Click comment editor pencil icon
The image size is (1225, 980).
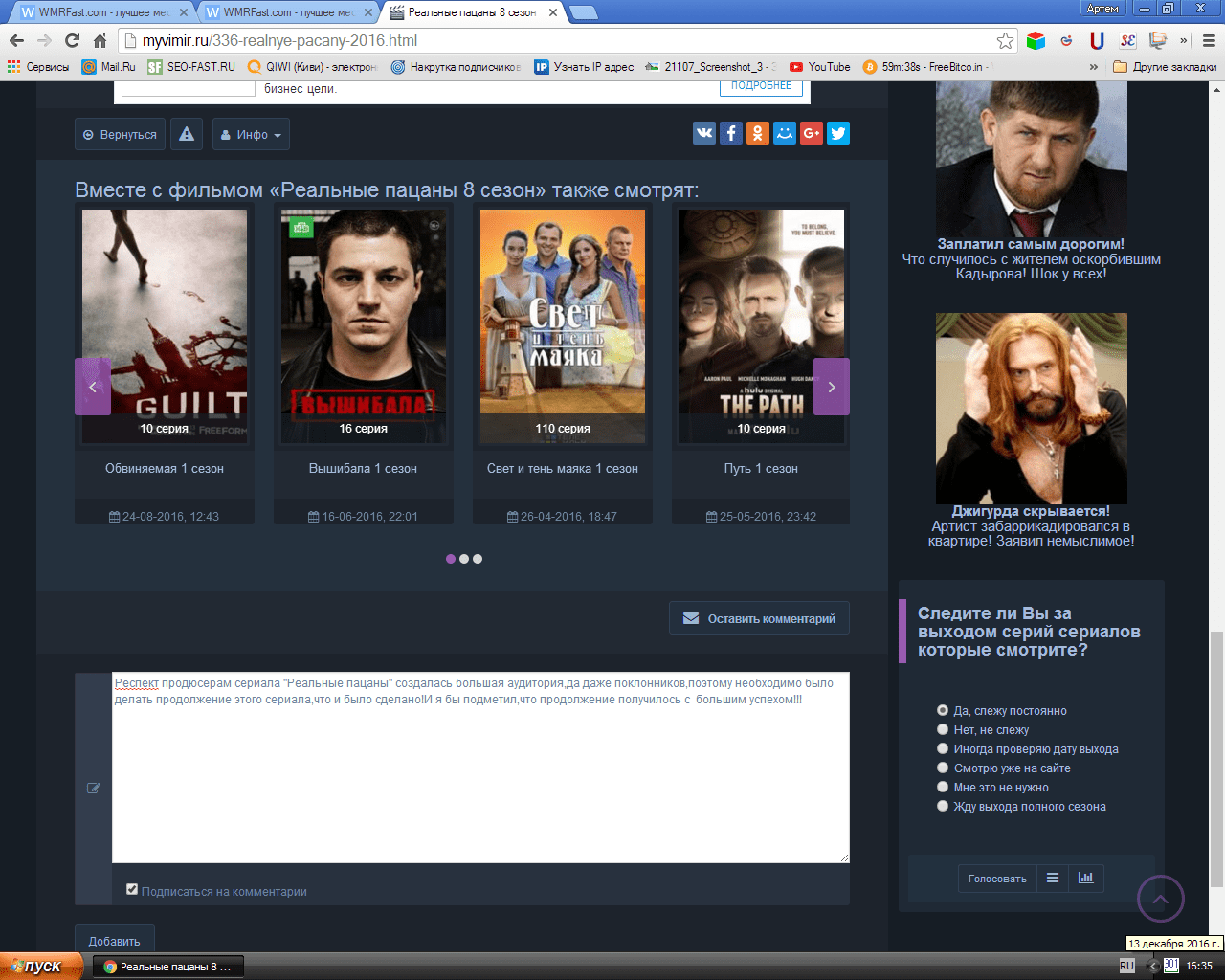click(x=94, y=788)
